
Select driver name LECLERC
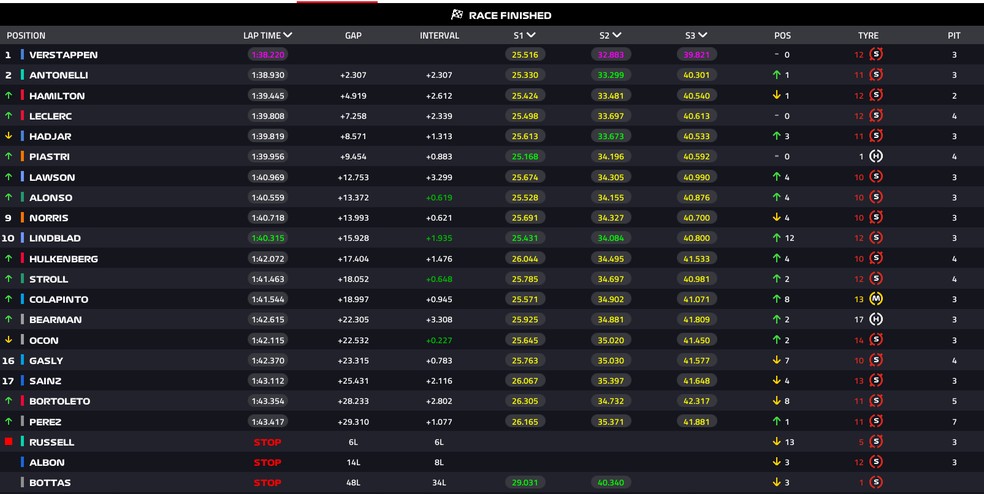(50, 116)
